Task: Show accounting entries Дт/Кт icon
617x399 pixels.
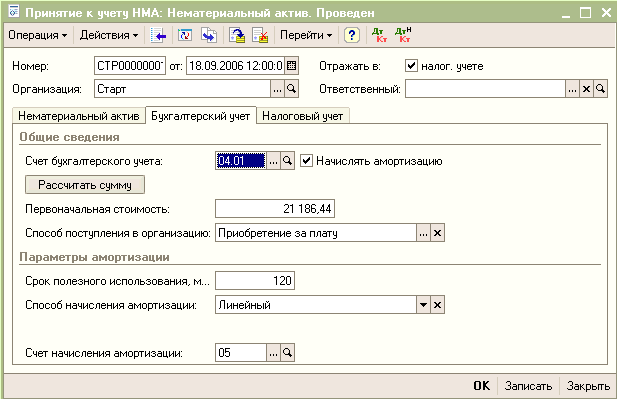Action: pos(380,35)
